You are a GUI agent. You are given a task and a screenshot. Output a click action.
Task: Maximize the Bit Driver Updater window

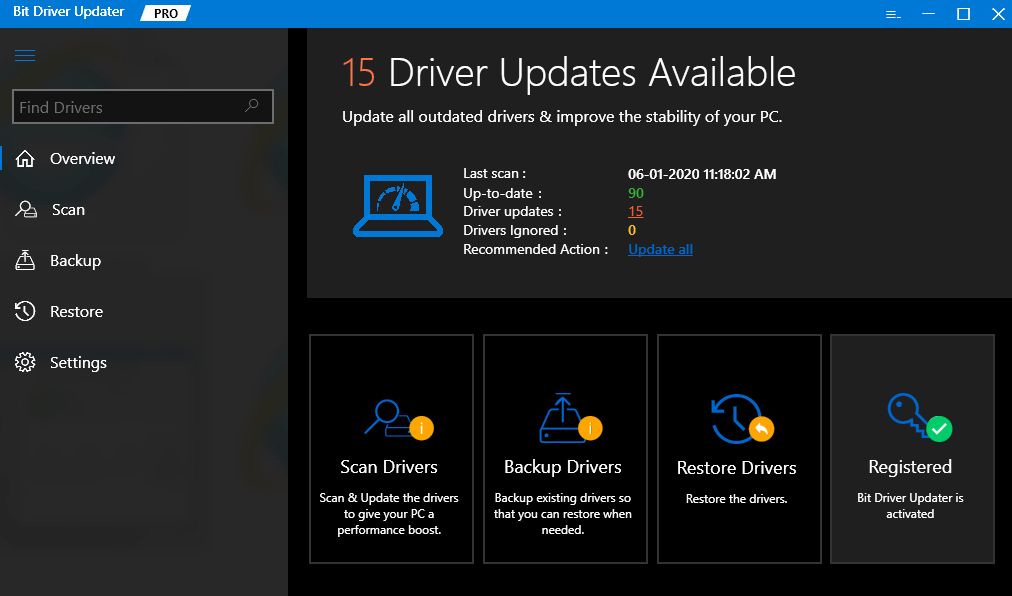pyautogui.click(x=964, y=14)
